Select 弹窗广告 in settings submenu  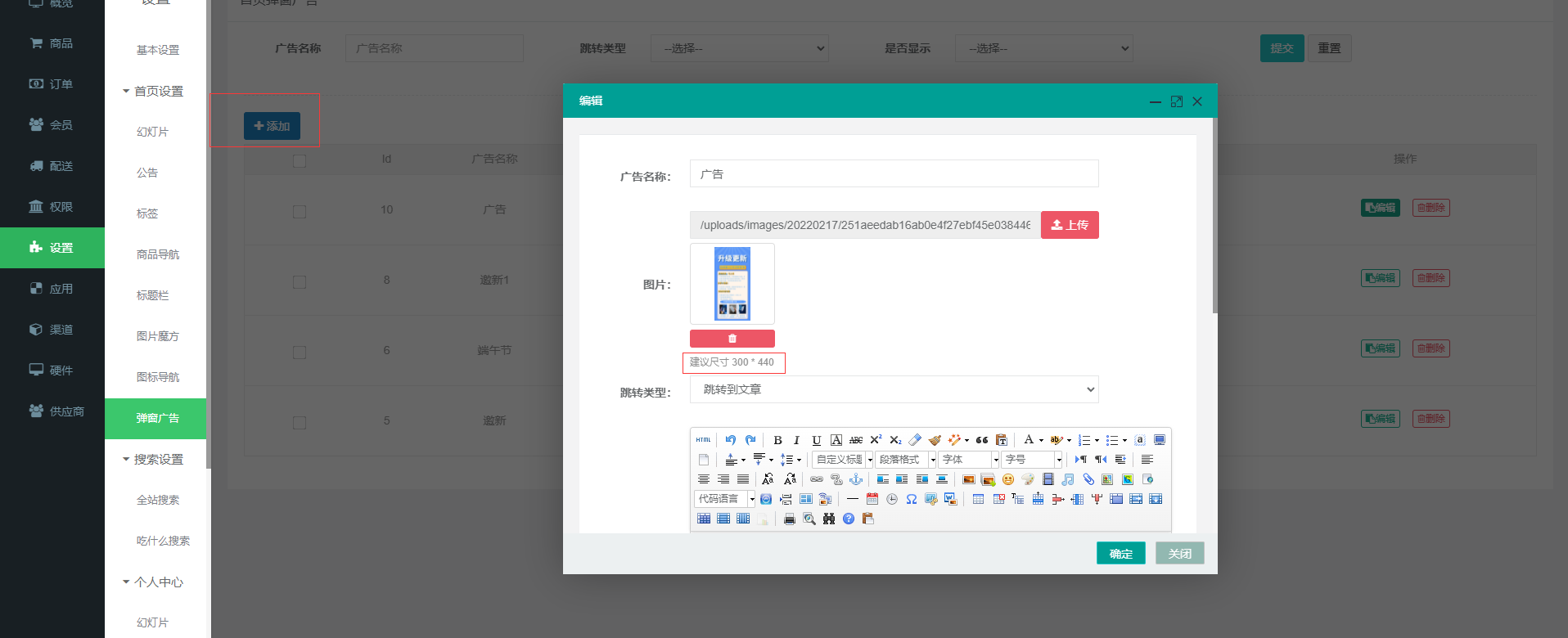155,418
